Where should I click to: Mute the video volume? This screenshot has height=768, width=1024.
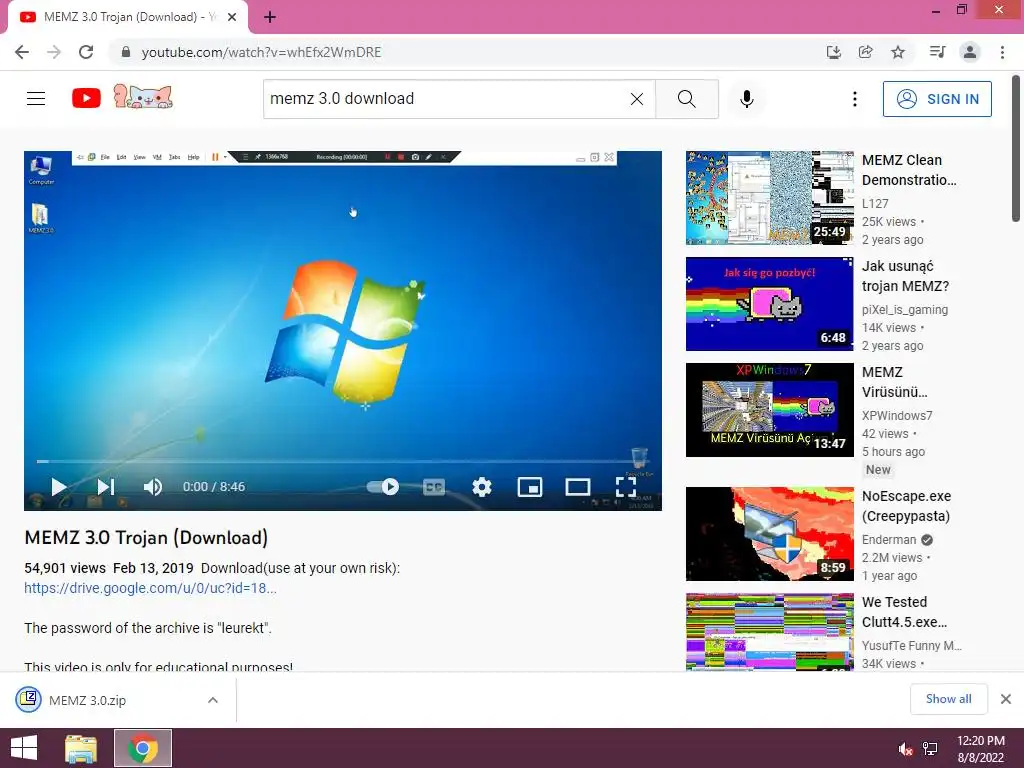pos(152,487)
